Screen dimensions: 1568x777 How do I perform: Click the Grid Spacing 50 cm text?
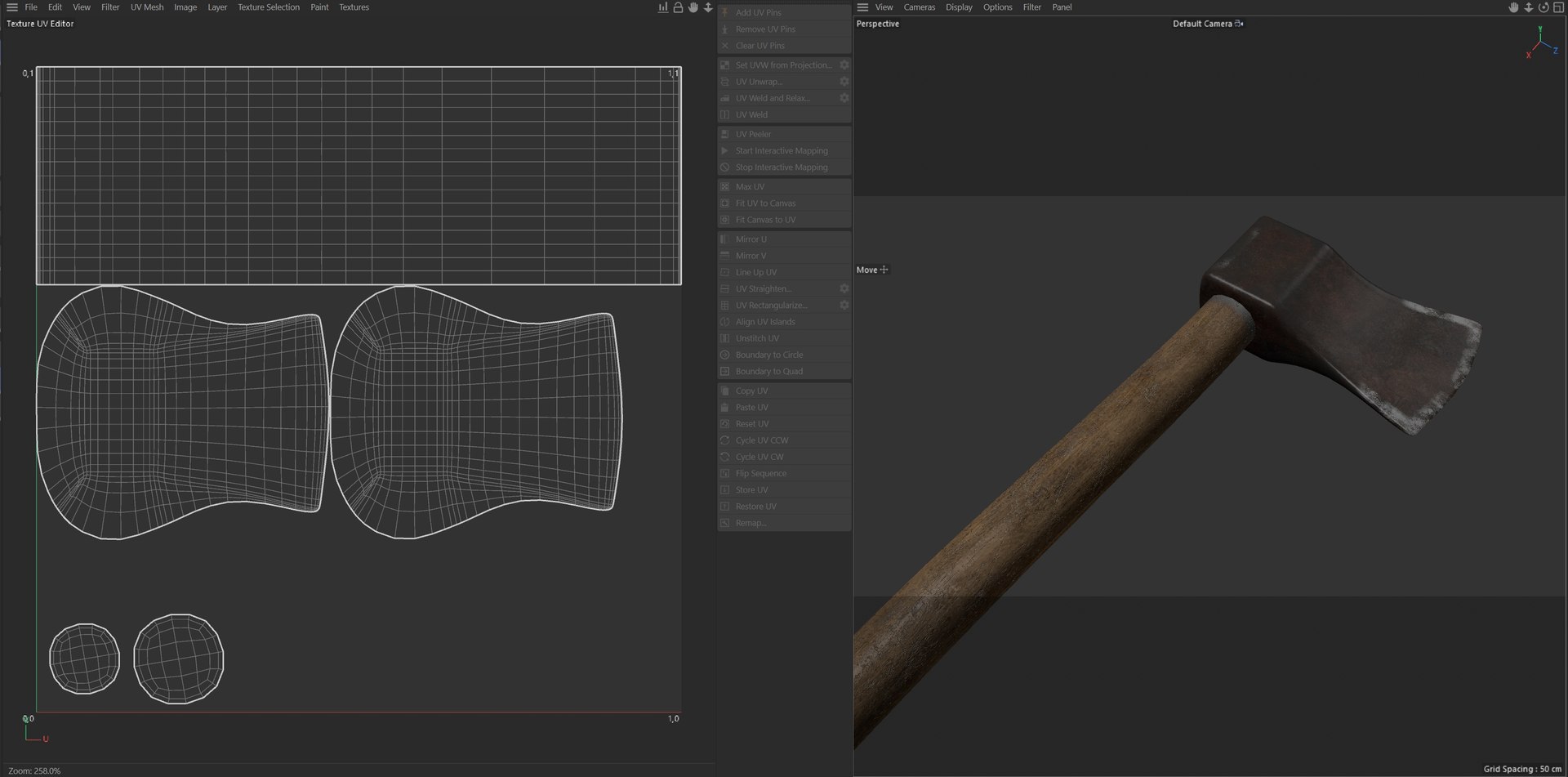(1522, 769)
